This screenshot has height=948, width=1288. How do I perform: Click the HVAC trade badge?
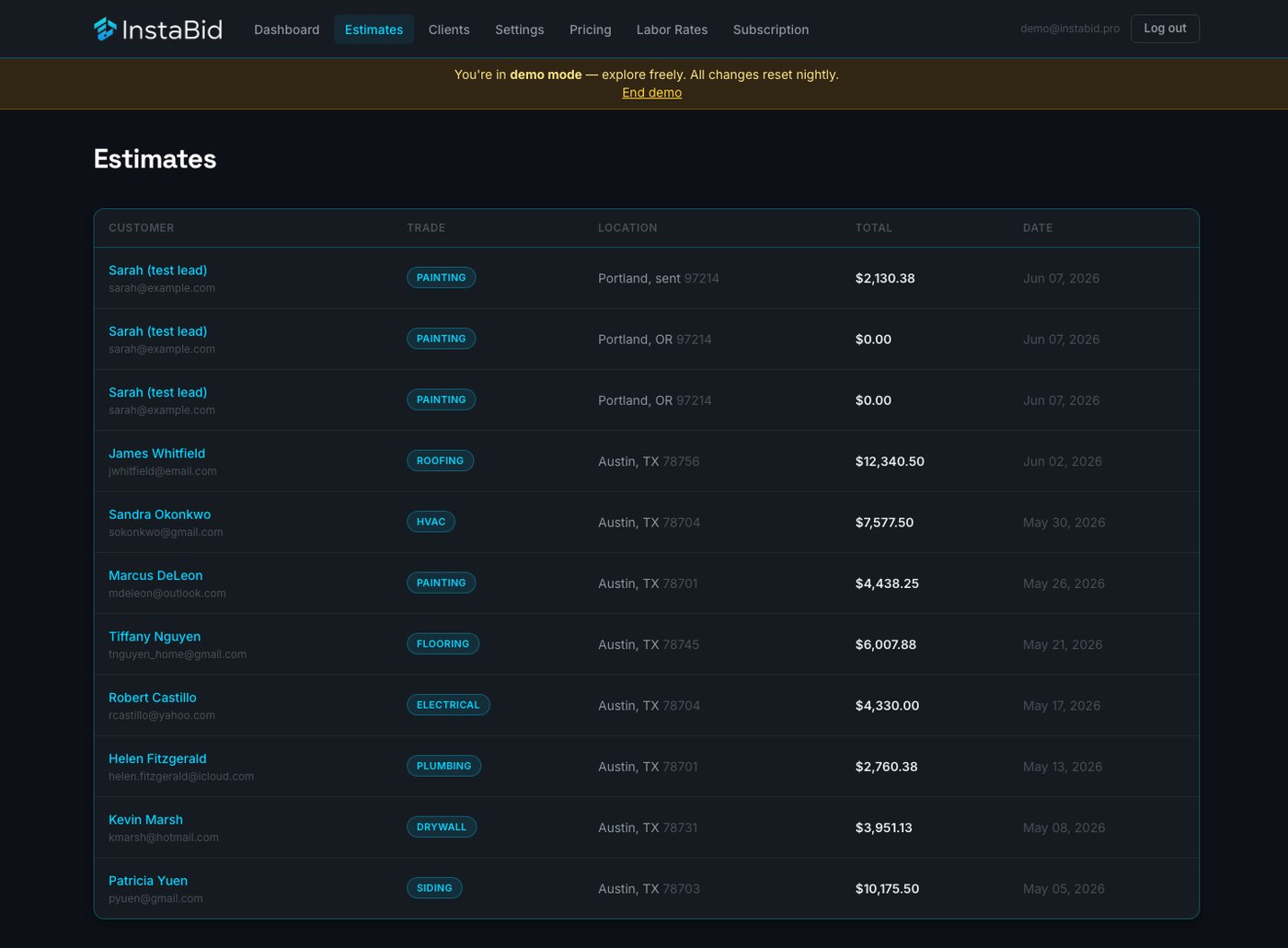(431, 522)
